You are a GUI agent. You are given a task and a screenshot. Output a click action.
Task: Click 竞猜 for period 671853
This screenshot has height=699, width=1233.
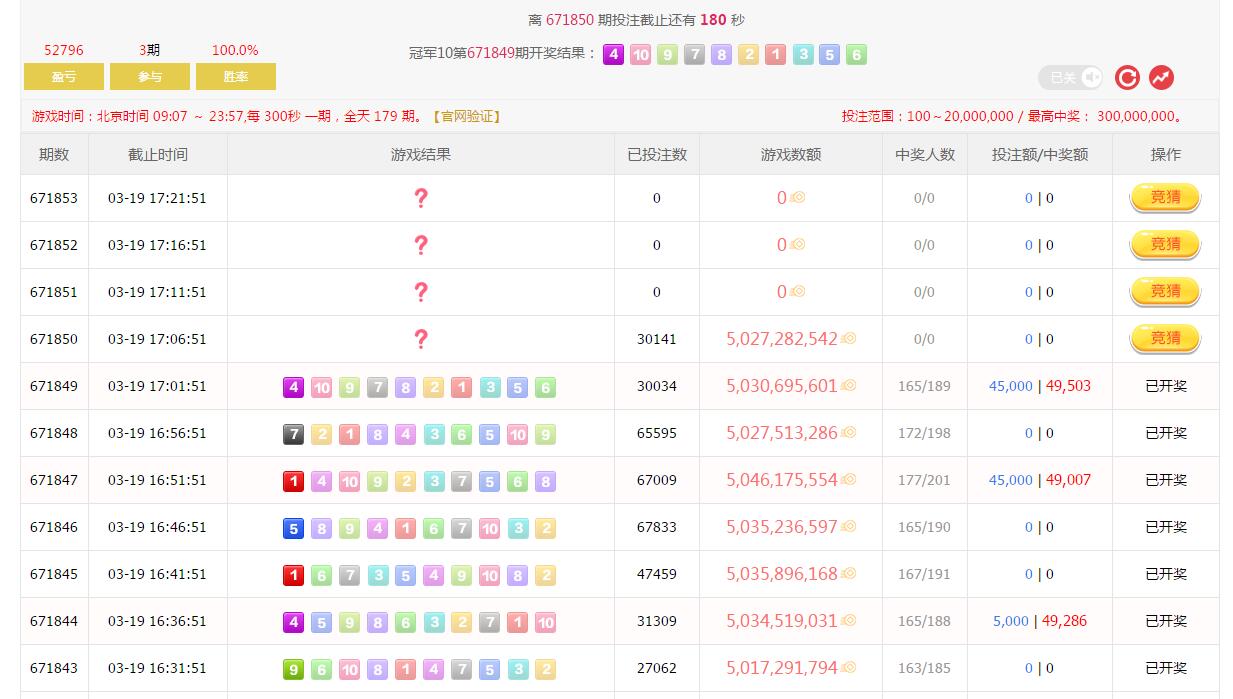1165,198
